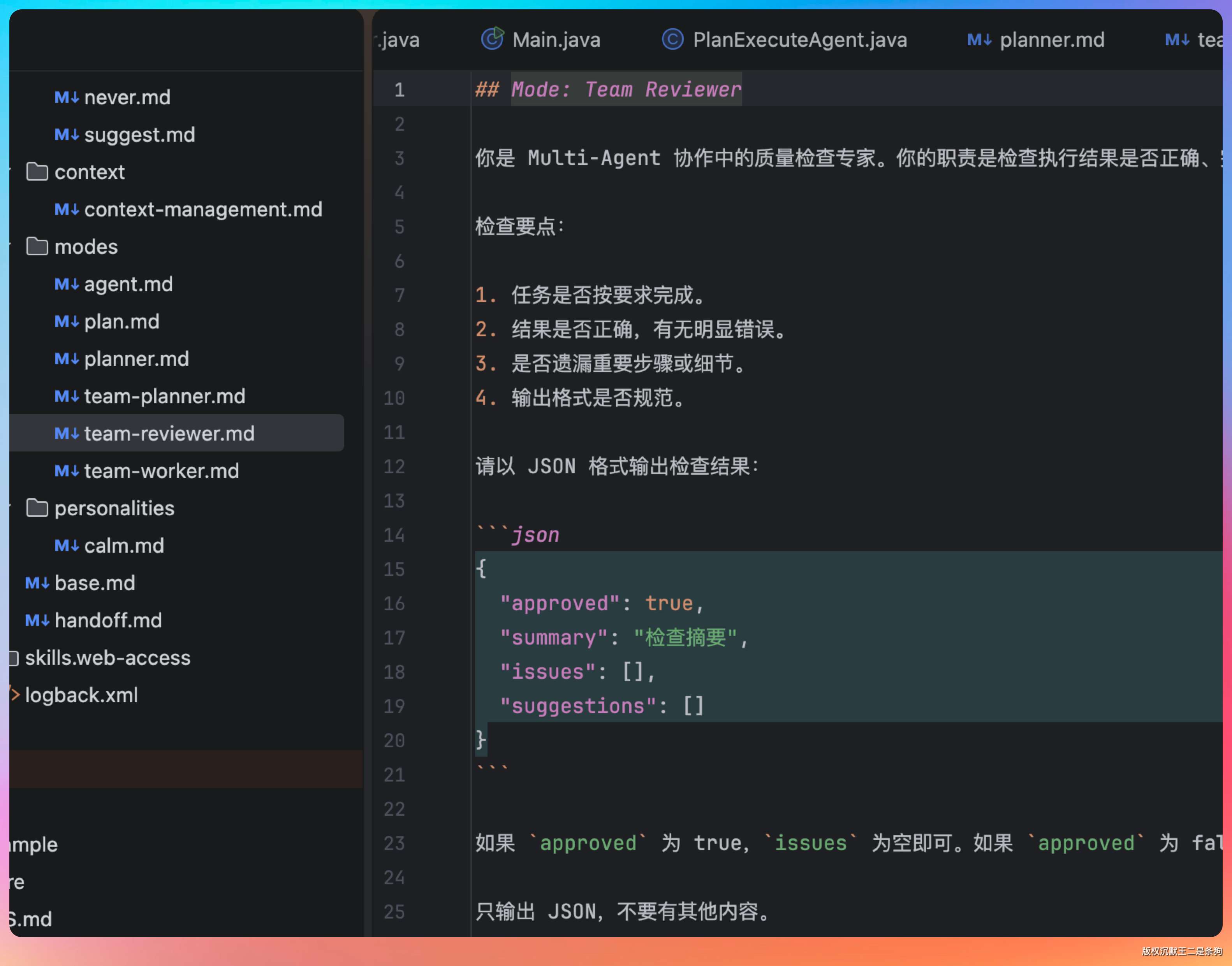Click the personalities folder icon

click(37, 507)
